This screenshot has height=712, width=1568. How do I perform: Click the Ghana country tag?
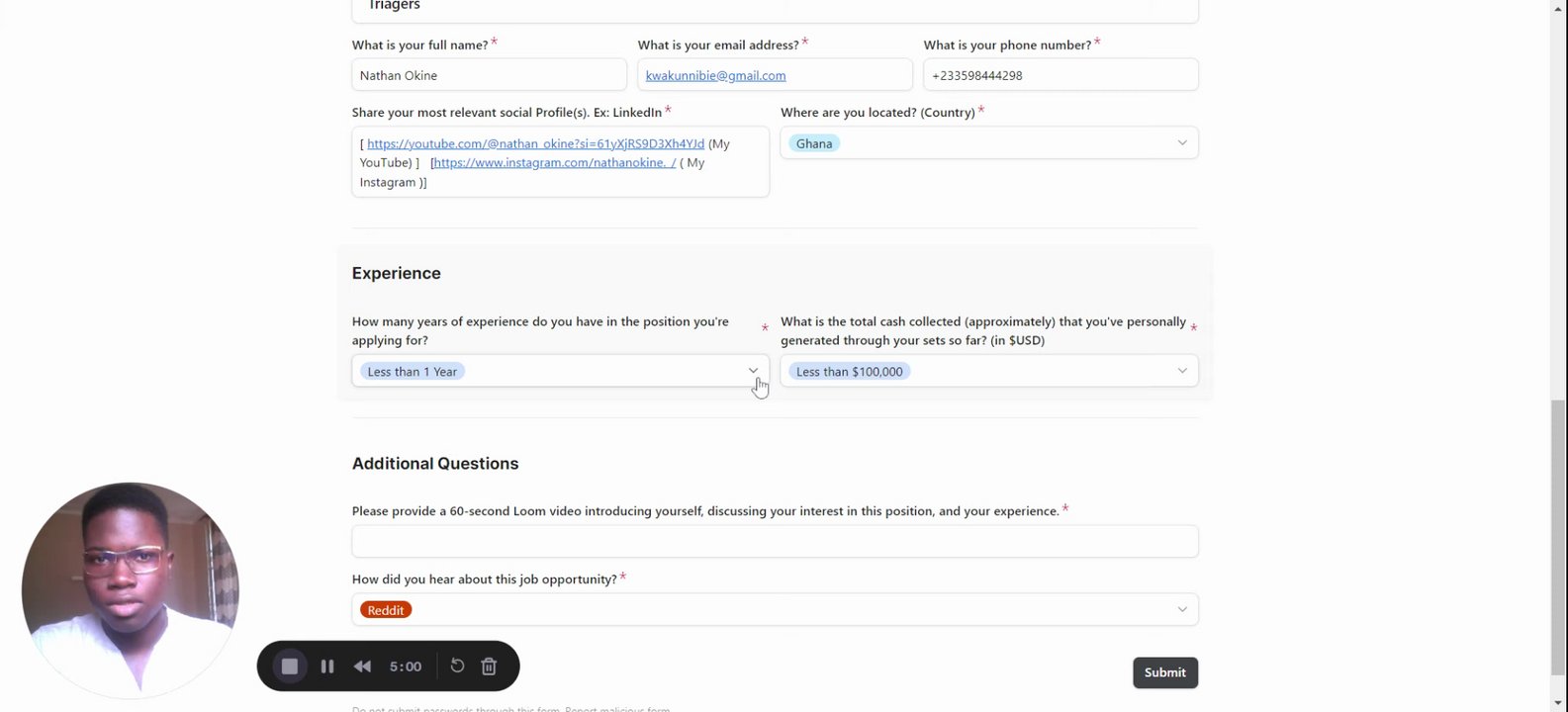coord(814,143)
